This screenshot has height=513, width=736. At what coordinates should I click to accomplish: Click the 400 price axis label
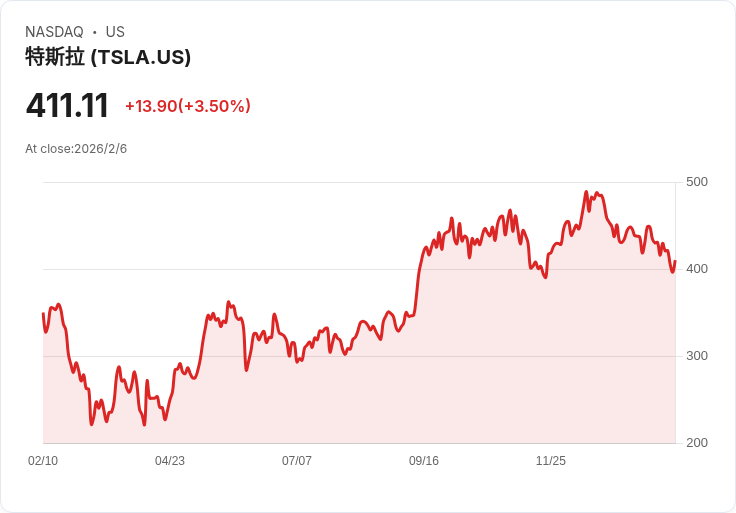[697, 269]
